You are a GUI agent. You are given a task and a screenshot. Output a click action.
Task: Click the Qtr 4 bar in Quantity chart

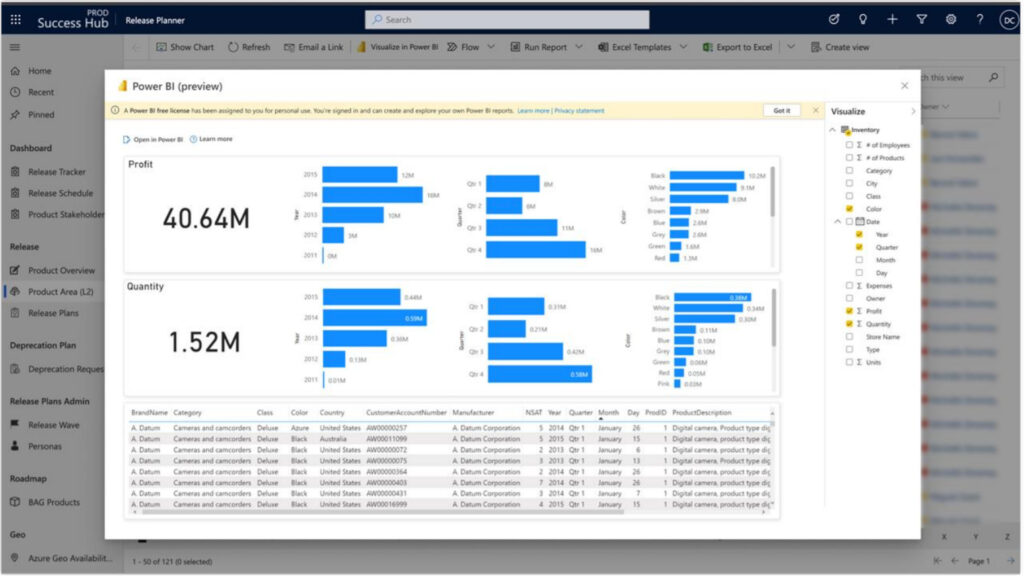tap(539, 374)
